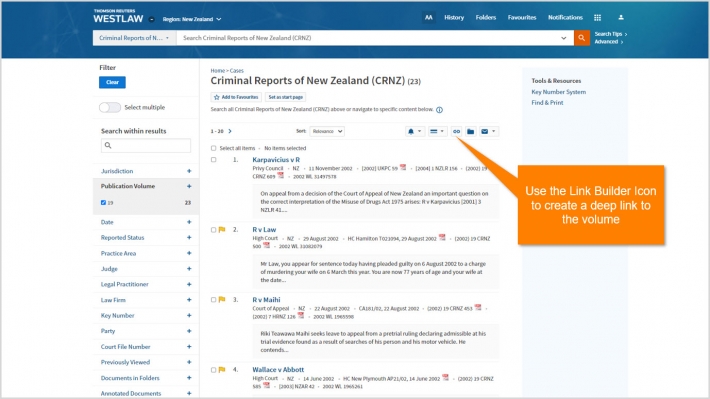Tick the checkbox for R v Law
This screenshot has height=399, width=710.
click(x=213, y=230)
